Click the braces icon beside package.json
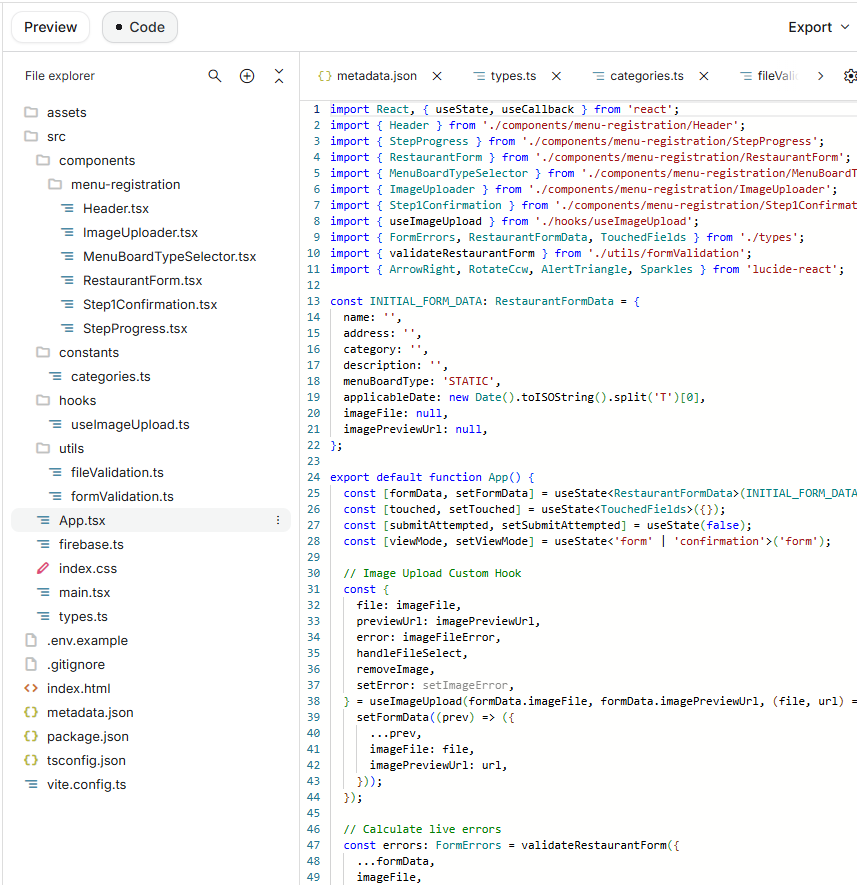 coord(31,736)
